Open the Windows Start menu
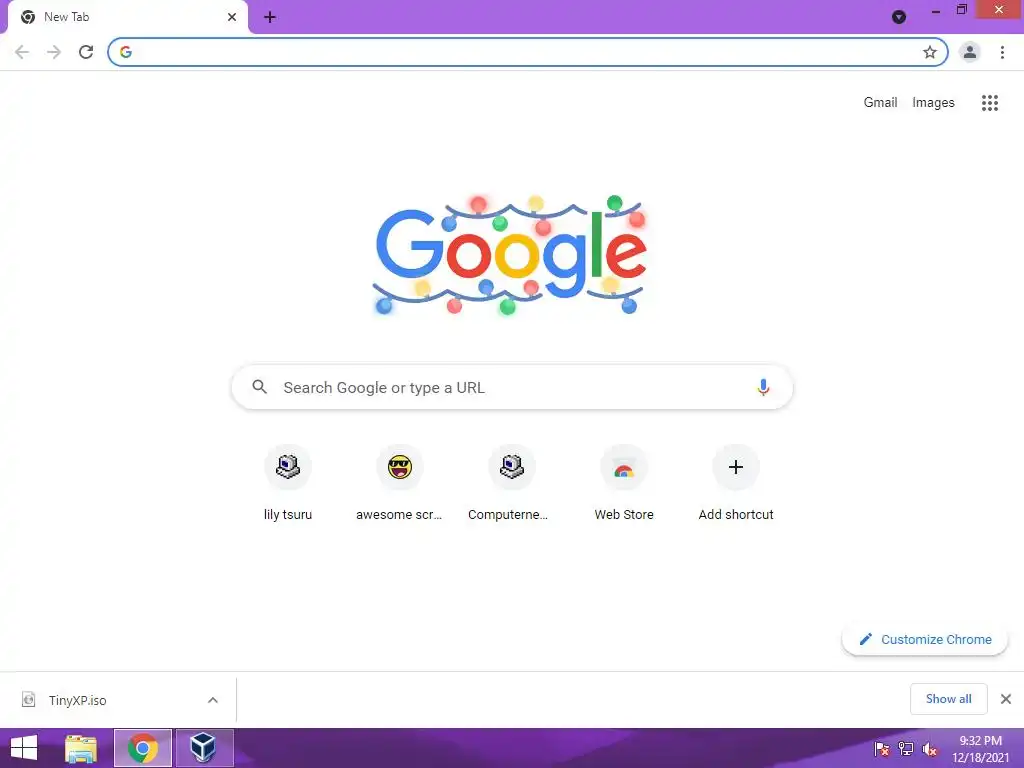The image size is (1024, 768). pos(24,748)
